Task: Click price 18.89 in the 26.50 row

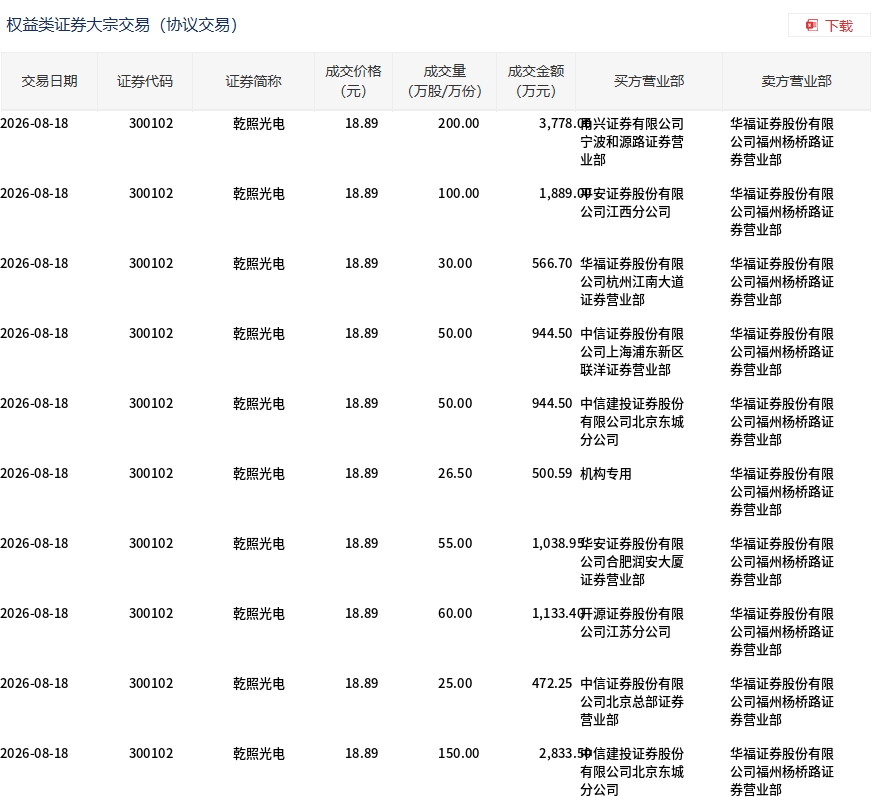Action: click(361, 473)
